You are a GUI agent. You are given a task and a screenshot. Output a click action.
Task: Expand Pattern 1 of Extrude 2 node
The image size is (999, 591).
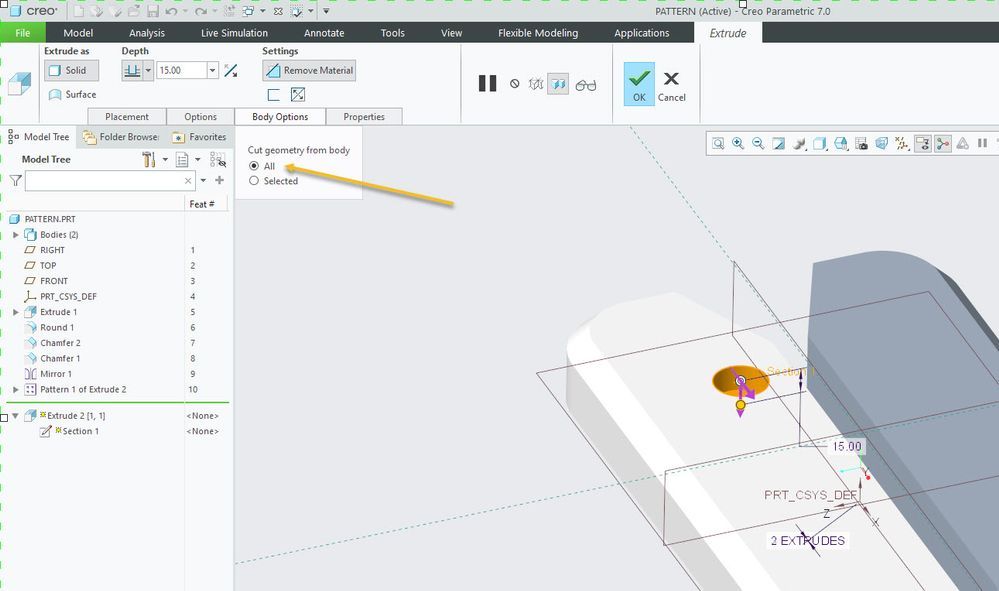coord(16,390)
